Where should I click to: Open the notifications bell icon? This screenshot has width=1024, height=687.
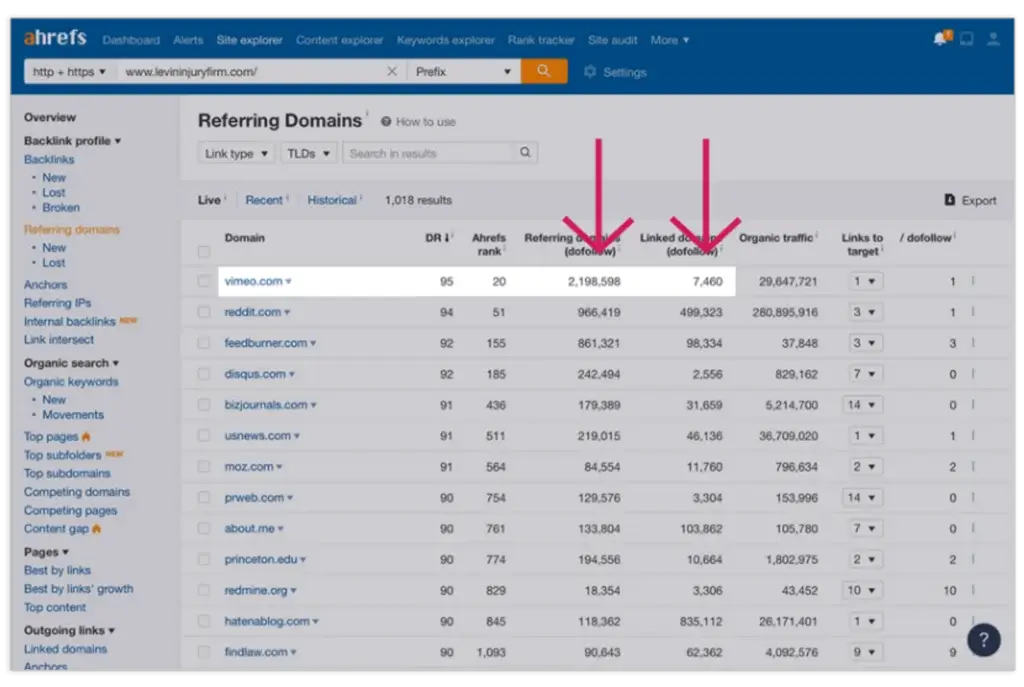941,39
